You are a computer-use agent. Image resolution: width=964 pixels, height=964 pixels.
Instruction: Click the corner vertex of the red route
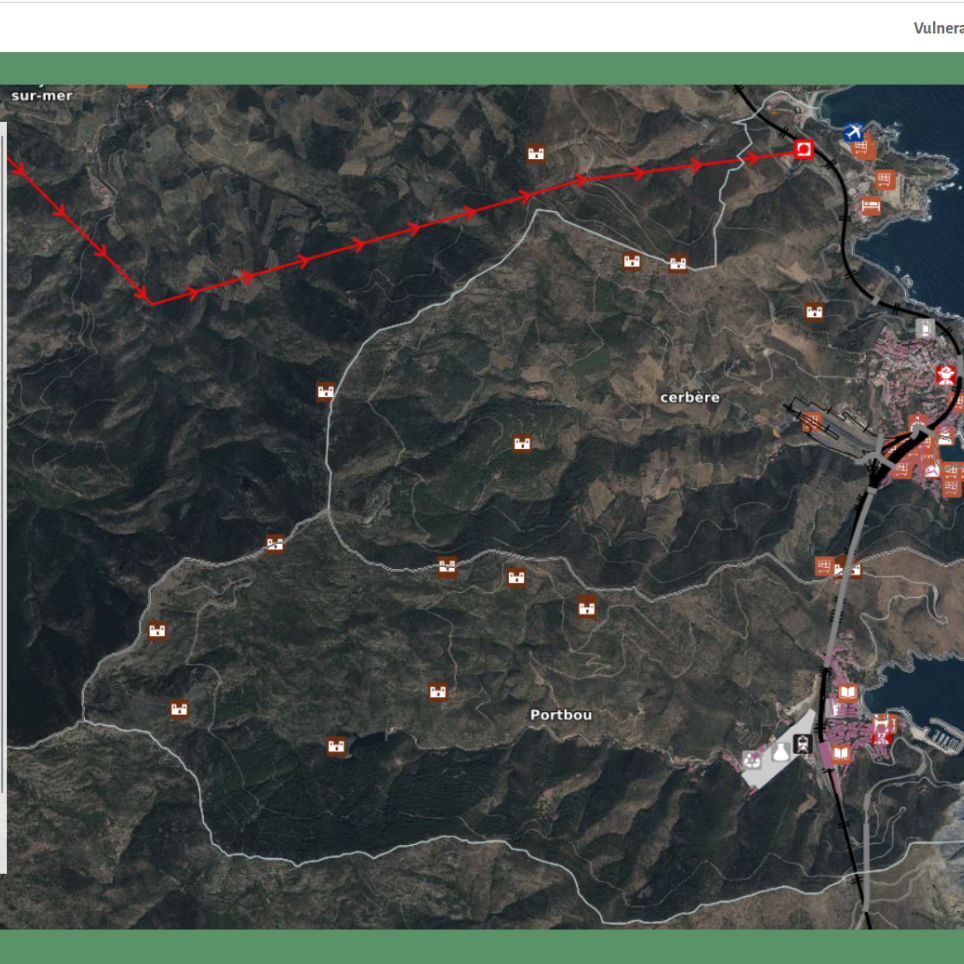(x=150, y=302)
